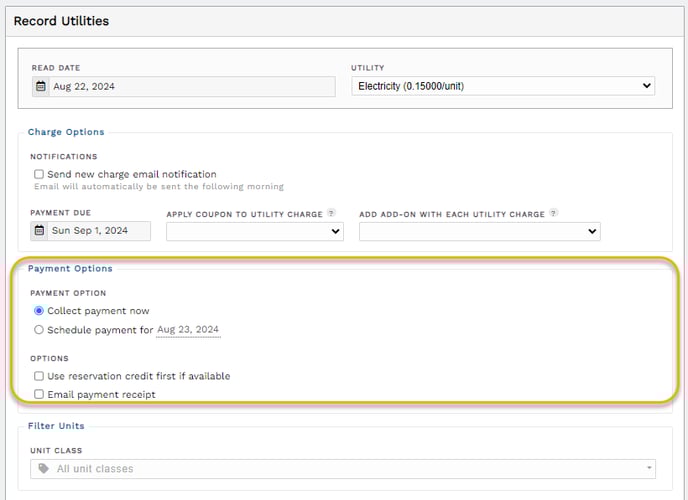Select the Collect payment now radio option
The height and width of the screenshot is (500, 688).
39,311
